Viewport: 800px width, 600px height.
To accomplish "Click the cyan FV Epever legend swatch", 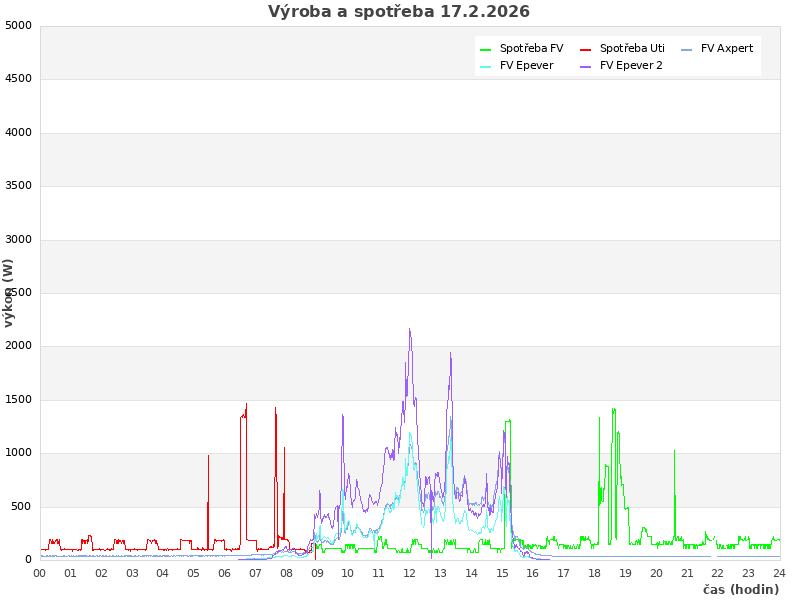I will (486, 66).
